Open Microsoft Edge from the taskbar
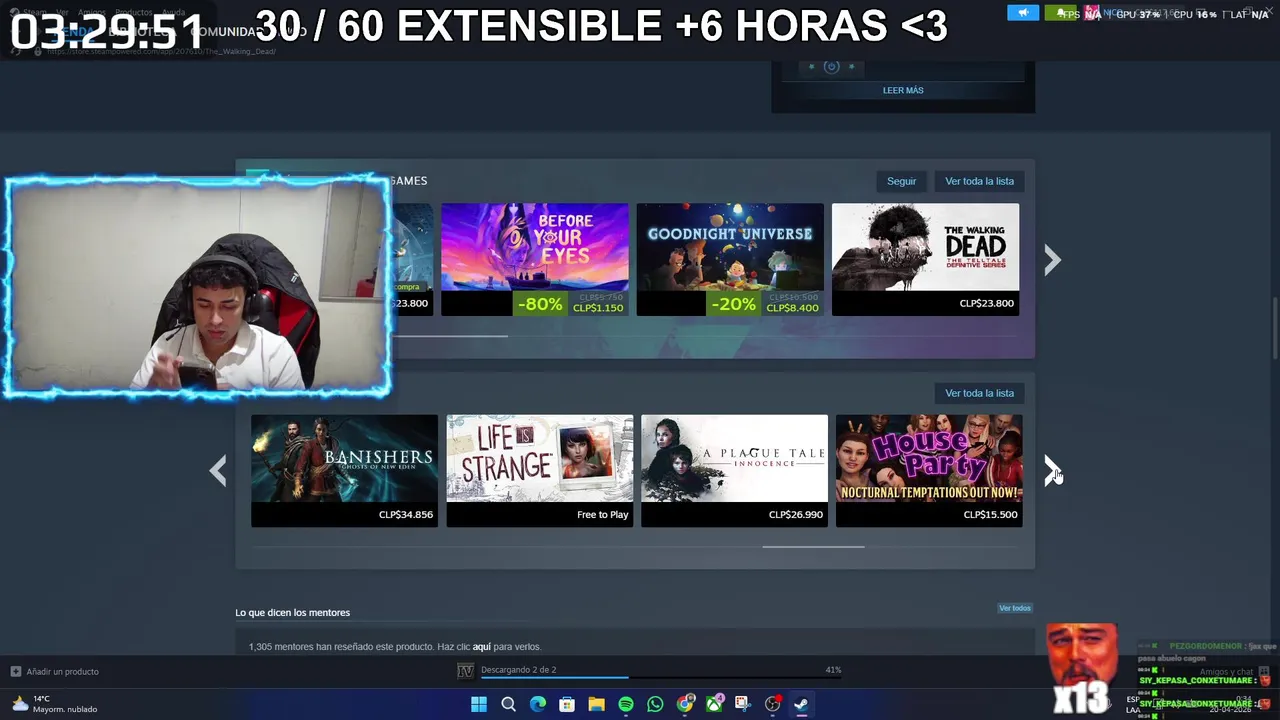The height and width of the screenshot is (720, 1280). pos(538,704)
